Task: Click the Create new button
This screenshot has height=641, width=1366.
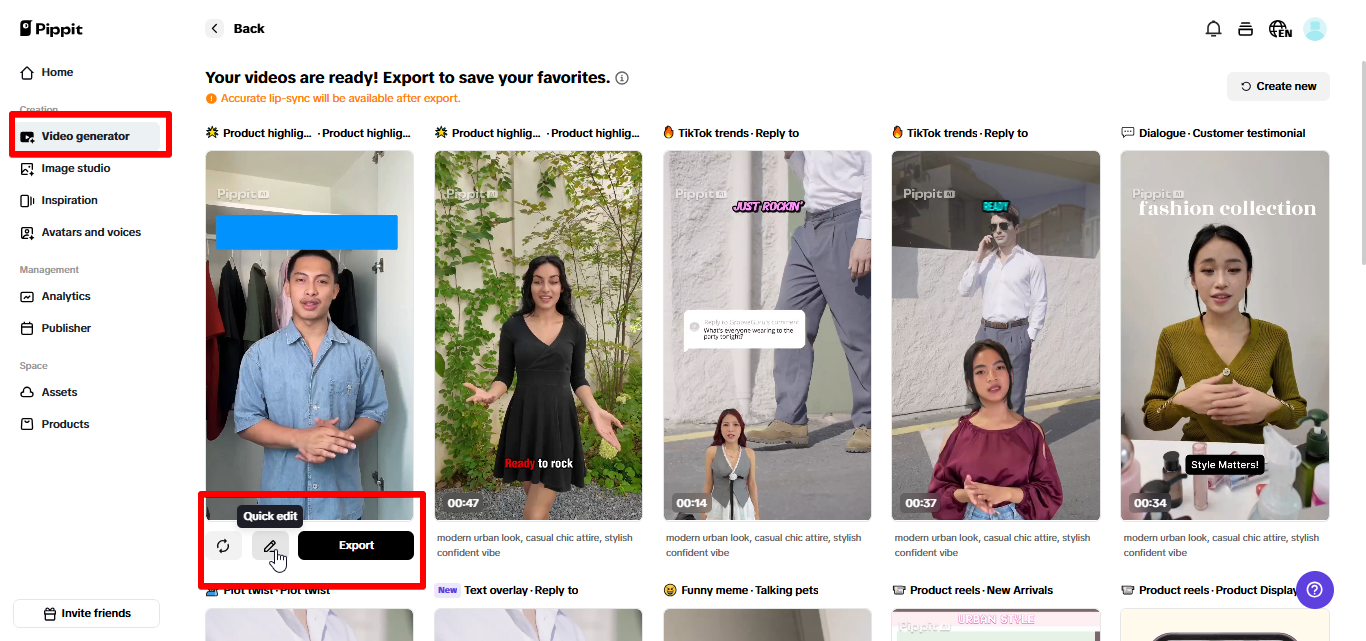Action: coord(1278,86)
